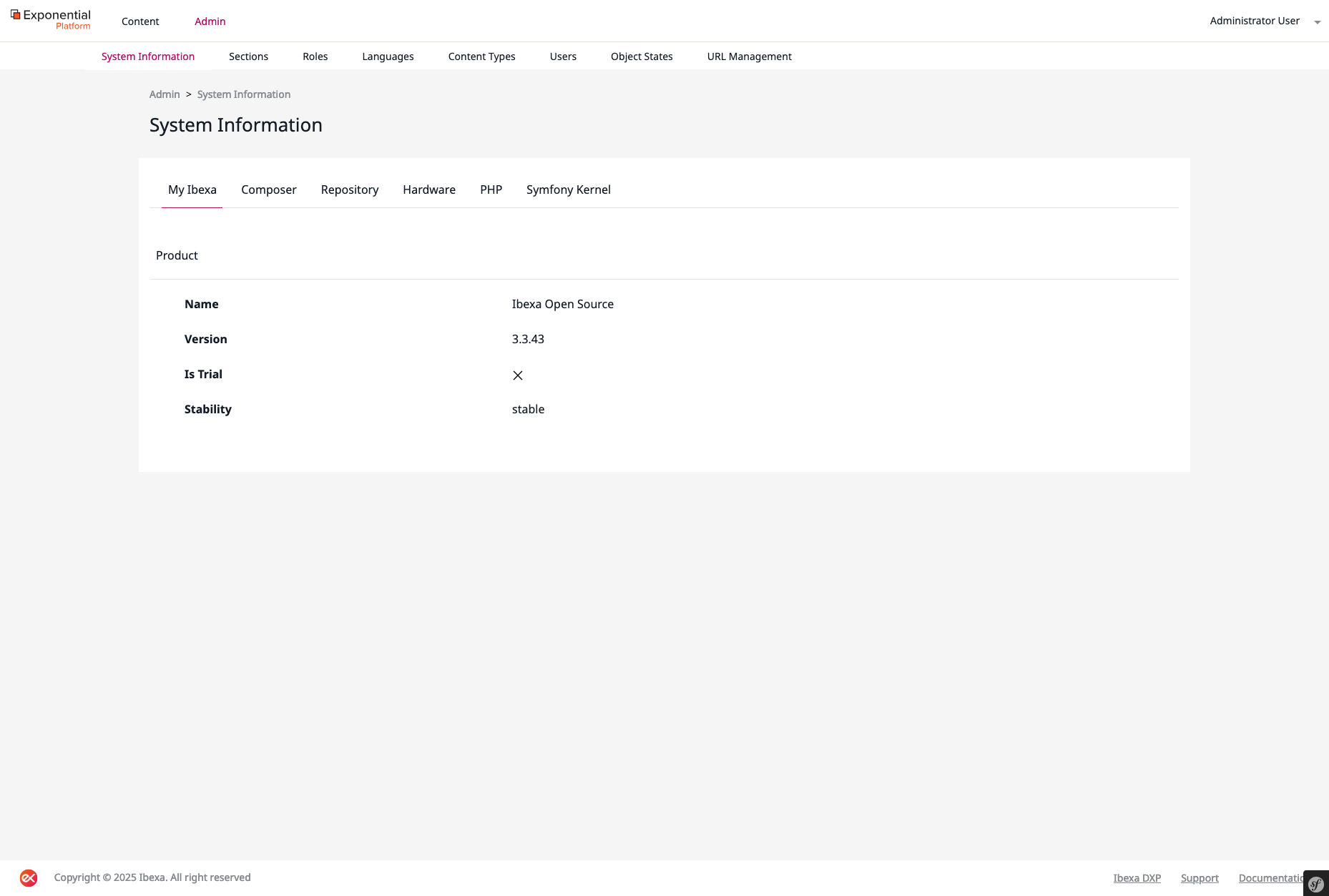Navigate to Languages settings
The width and height of the screenshot is (1329, 896).
388,56
